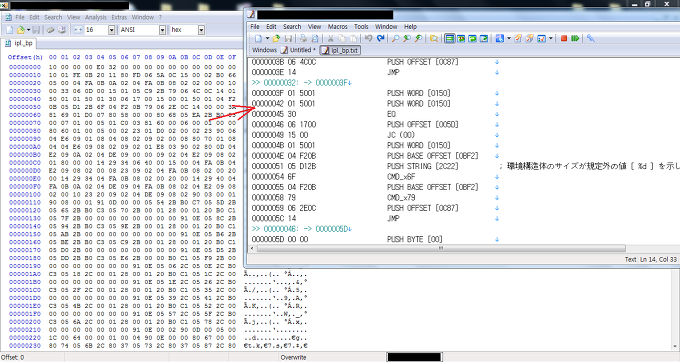This screenshot has height=362, width=680.
Task: Open the hex editor ? help menu
Action: 160,17
